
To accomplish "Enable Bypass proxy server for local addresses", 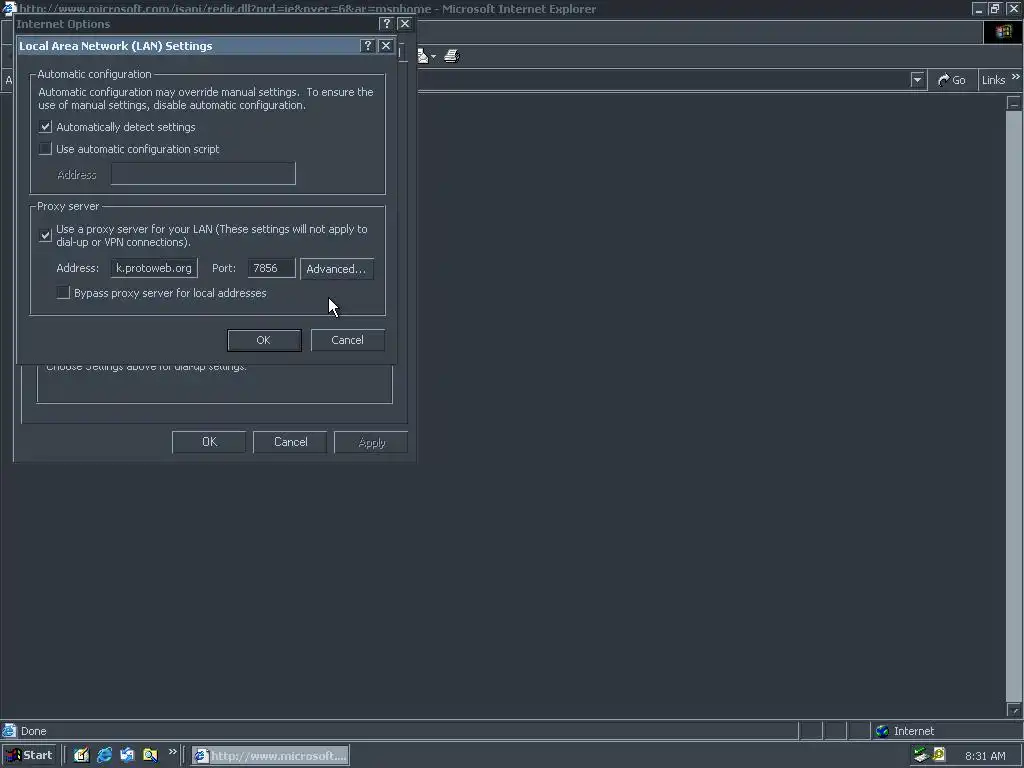I will point(63,293).
